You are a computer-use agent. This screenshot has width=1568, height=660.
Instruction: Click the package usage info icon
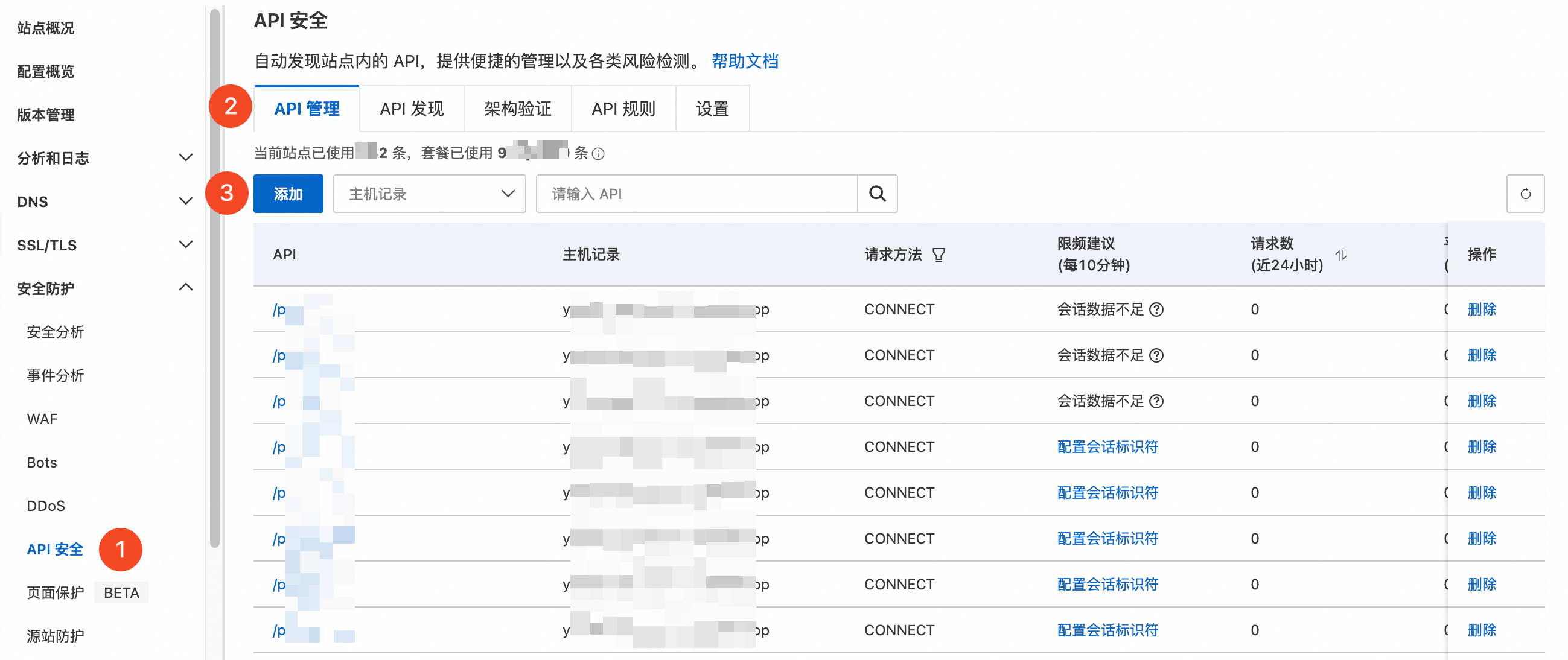(598, 154)
